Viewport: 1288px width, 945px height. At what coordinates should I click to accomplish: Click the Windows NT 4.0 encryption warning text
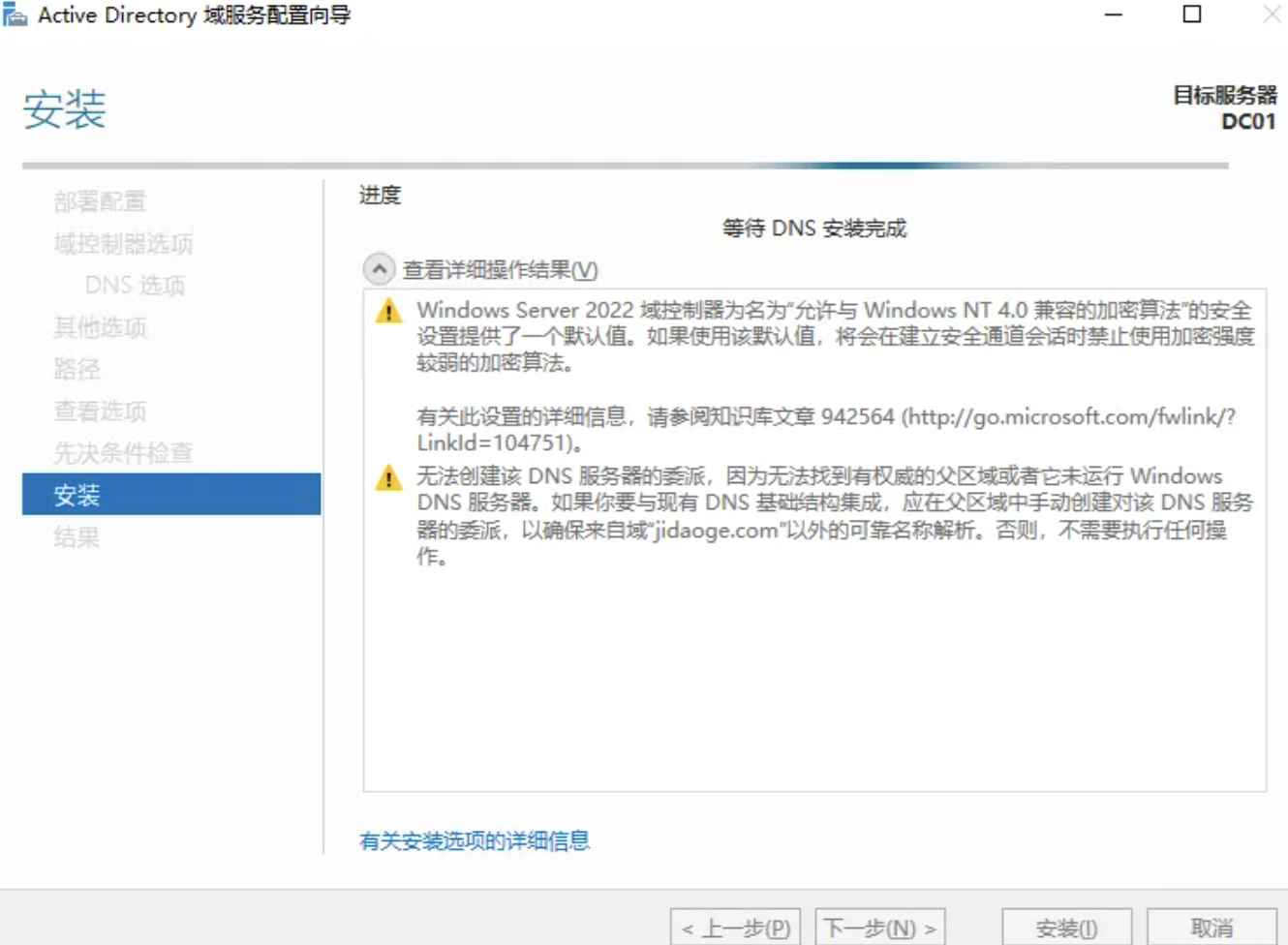coord(836,336)
